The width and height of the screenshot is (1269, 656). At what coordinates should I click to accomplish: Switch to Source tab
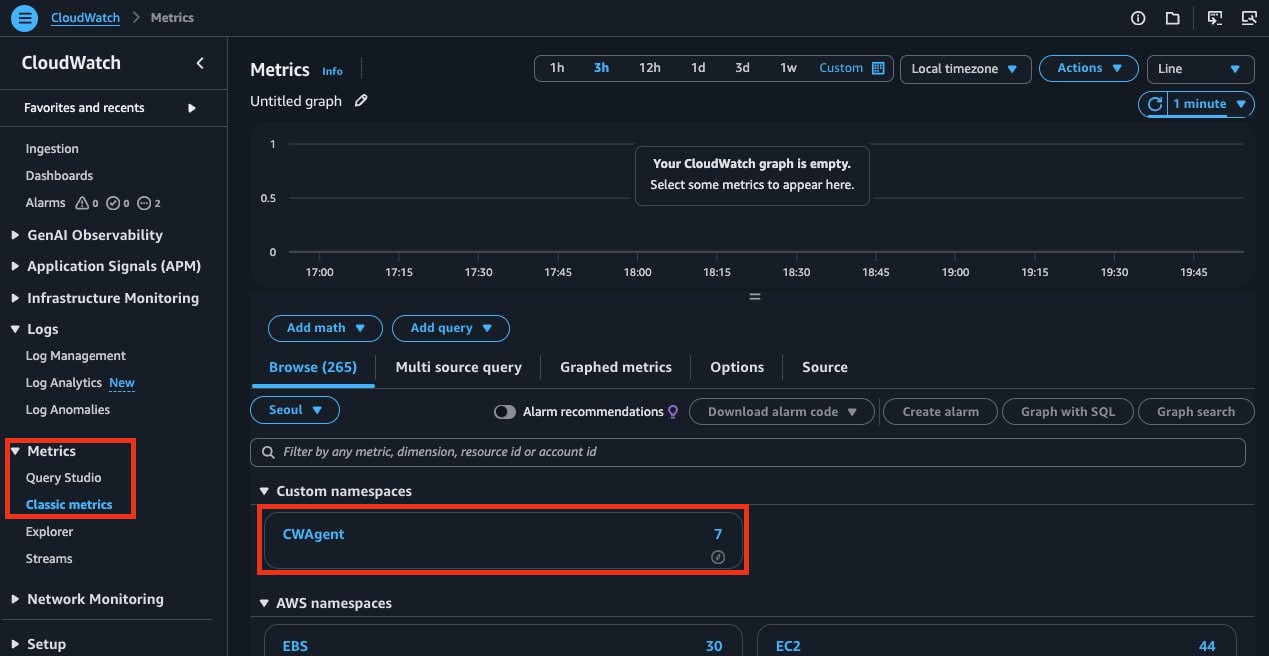pos(825,367)
